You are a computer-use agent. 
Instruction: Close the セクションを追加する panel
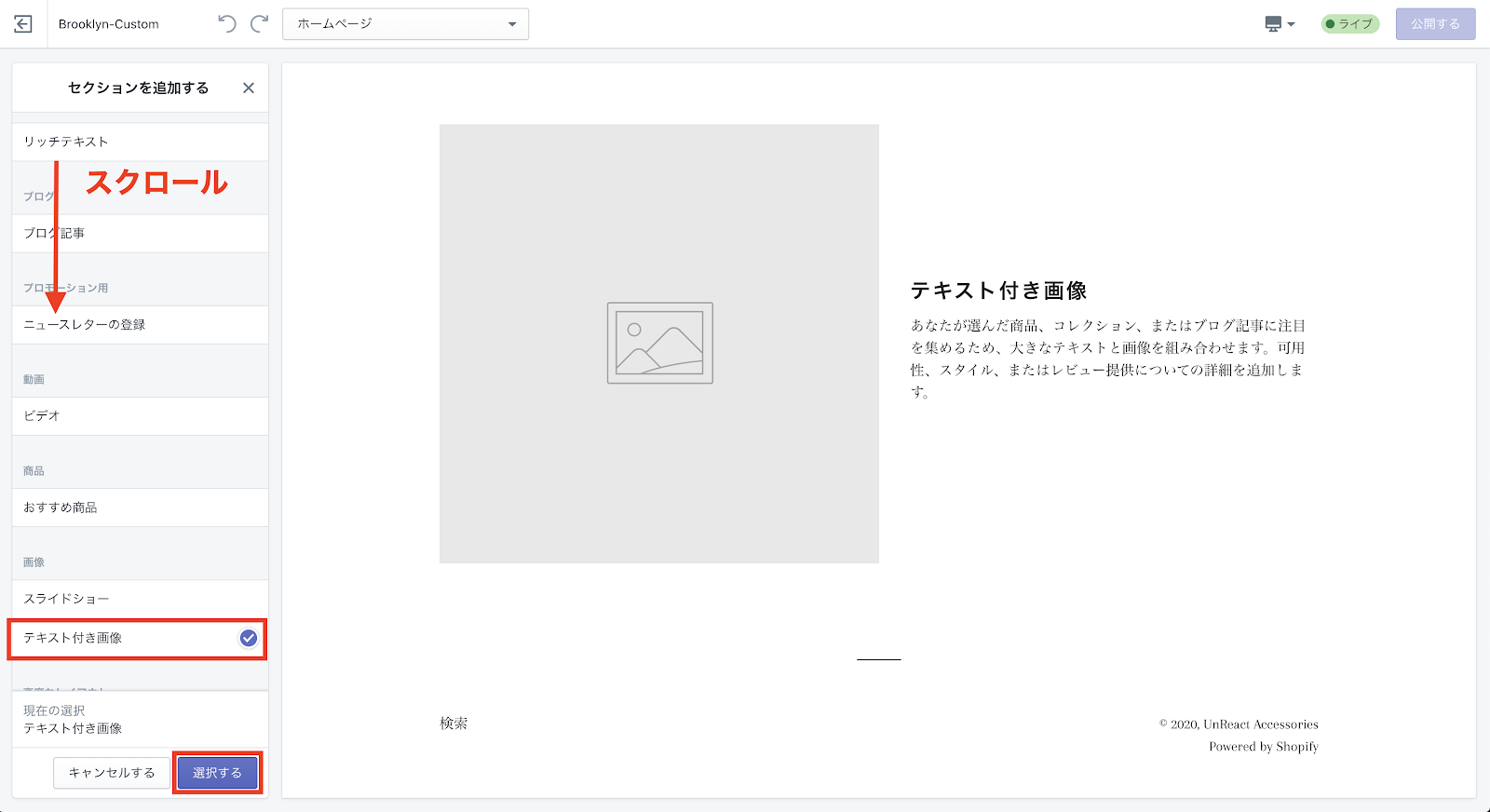click(249, 88)
